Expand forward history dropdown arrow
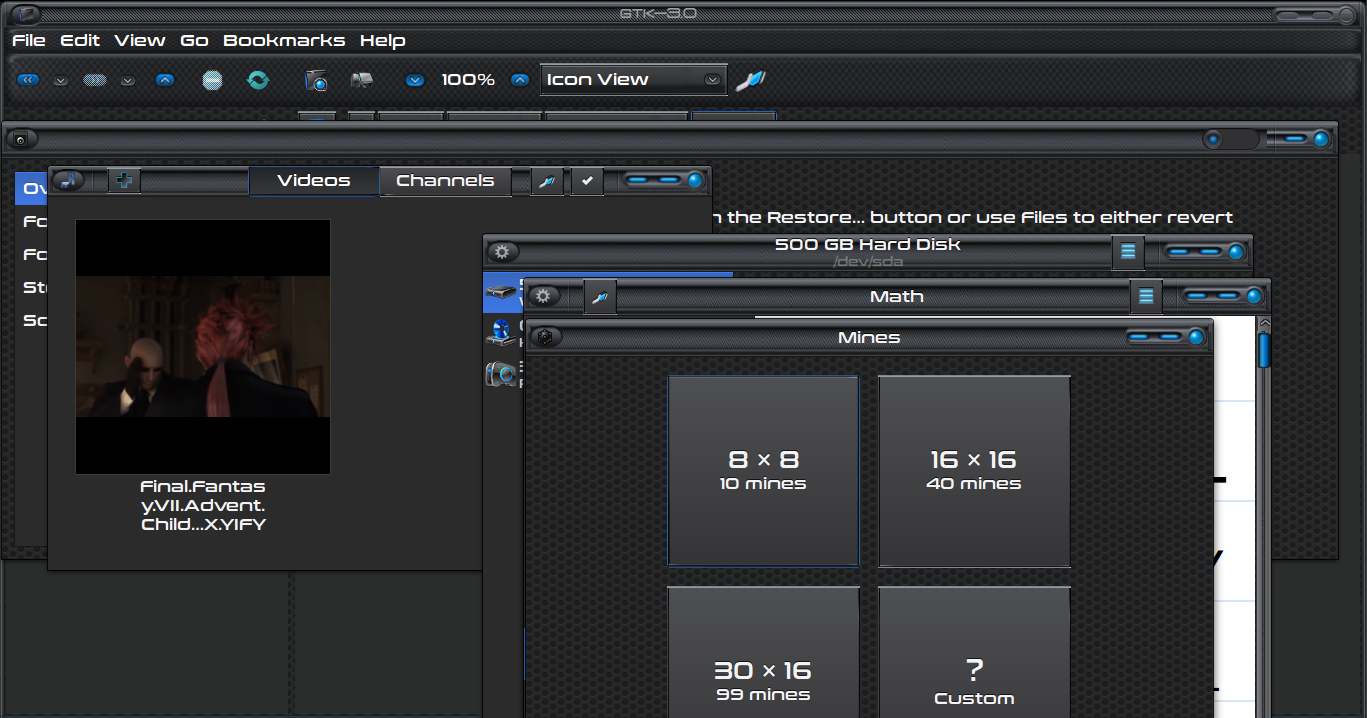Viewport: 1367px width, 718px height. [x=128, y=81]
